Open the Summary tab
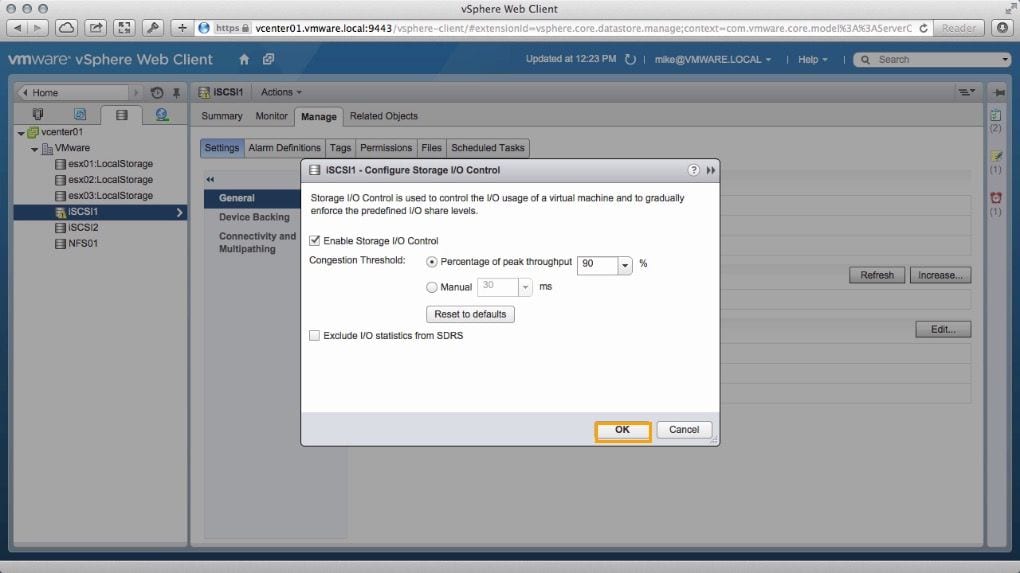The width and height of the screenshot is (1020, 573). (x=222, y=116)
